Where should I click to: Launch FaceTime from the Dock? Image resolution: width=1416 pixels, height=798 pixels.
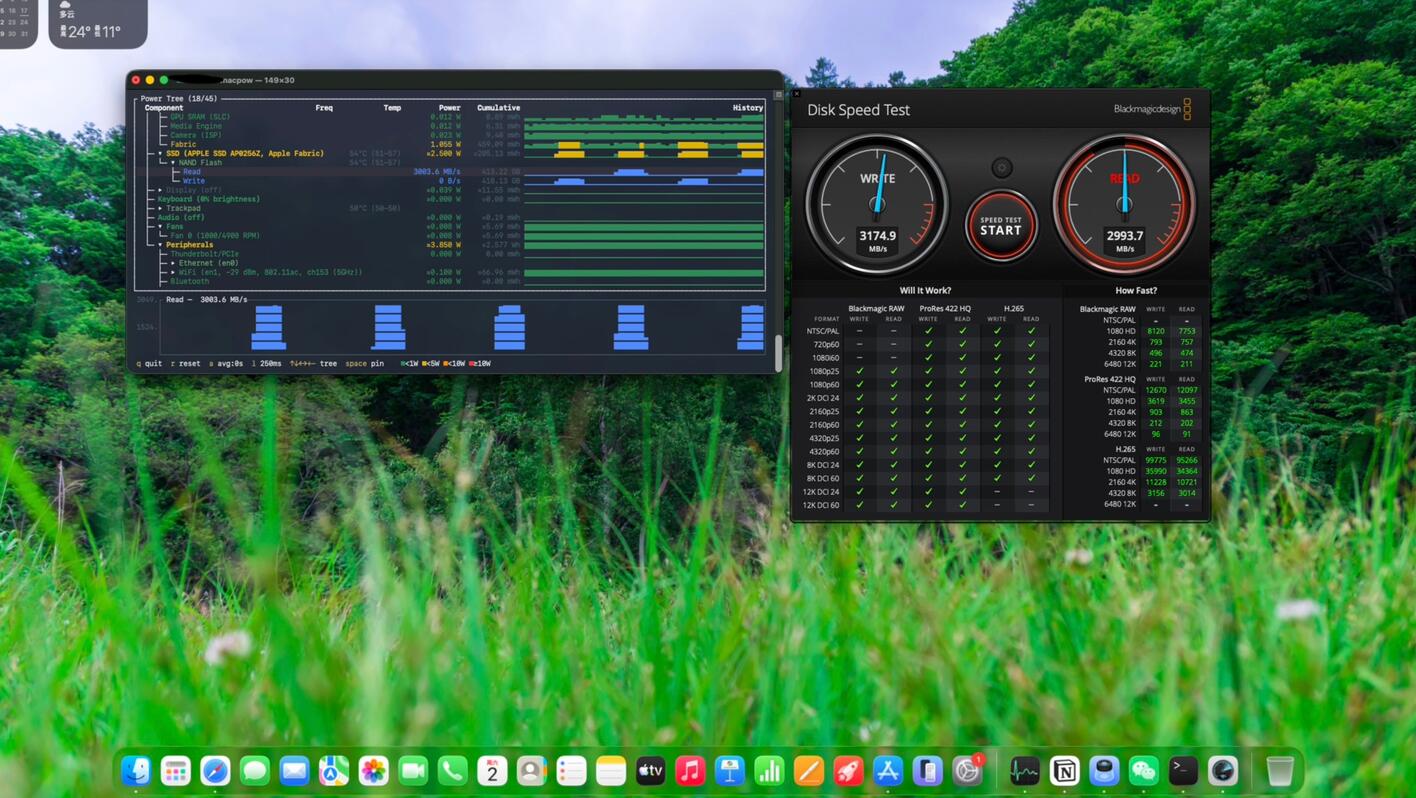coord(413,771)
